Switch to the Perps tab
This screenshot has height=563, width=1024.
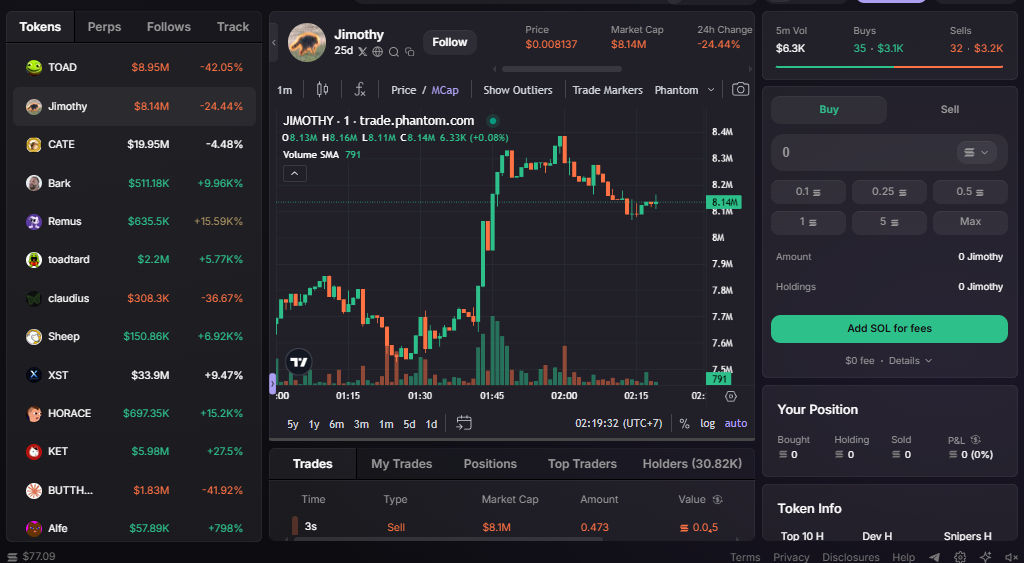coord(104,27)
